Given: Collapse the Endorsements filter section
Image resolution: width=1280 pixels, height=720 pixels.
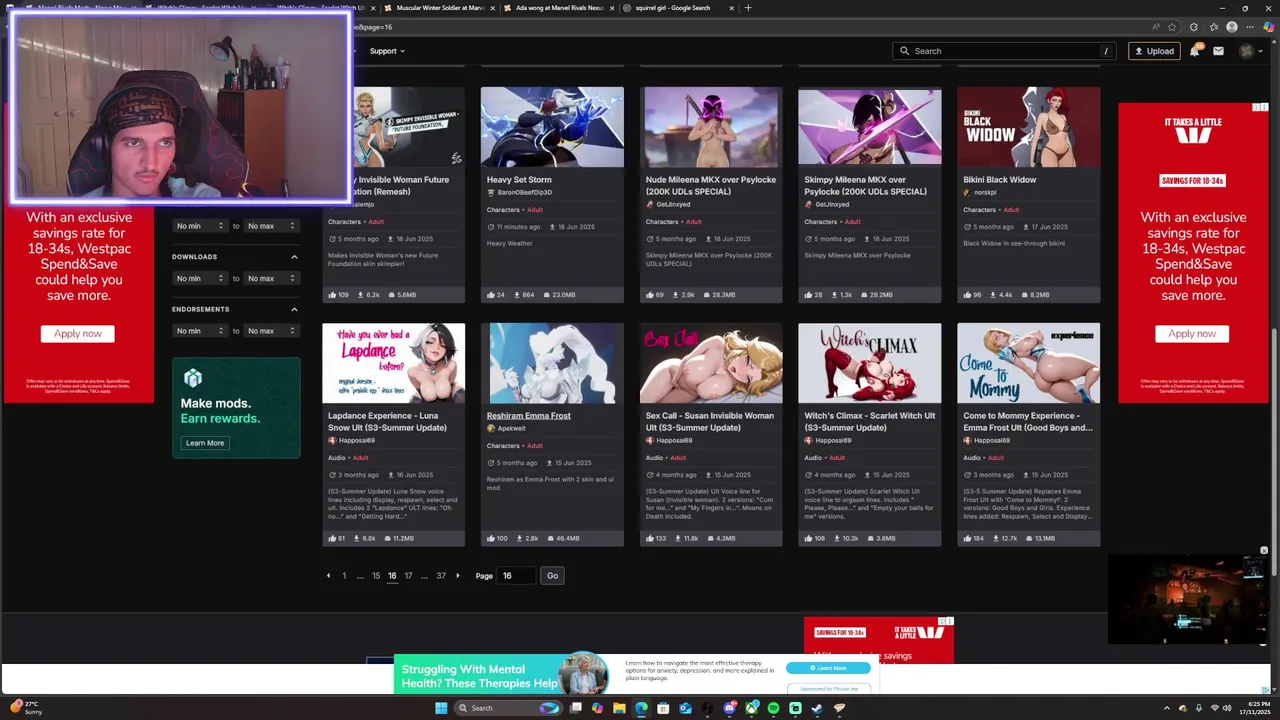Looking at the screenshot, I should click(x=294, y=309).
